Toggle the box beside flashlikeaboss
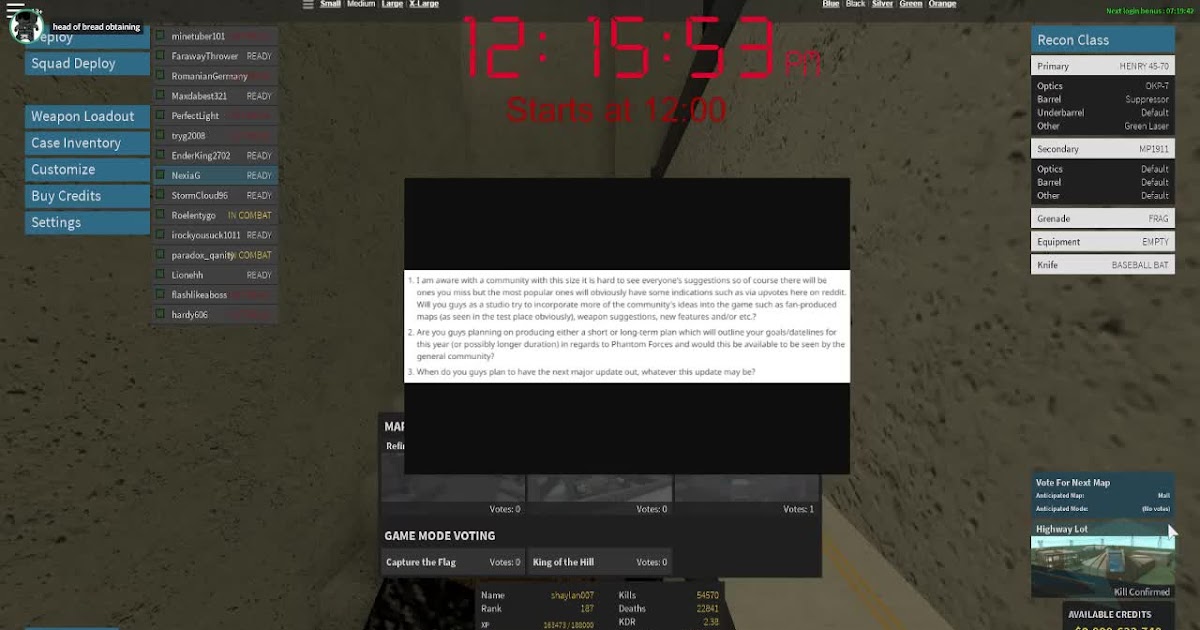The height and width of the screenshot is (630, 1200). pyautogui.click(x=159, y=294)
